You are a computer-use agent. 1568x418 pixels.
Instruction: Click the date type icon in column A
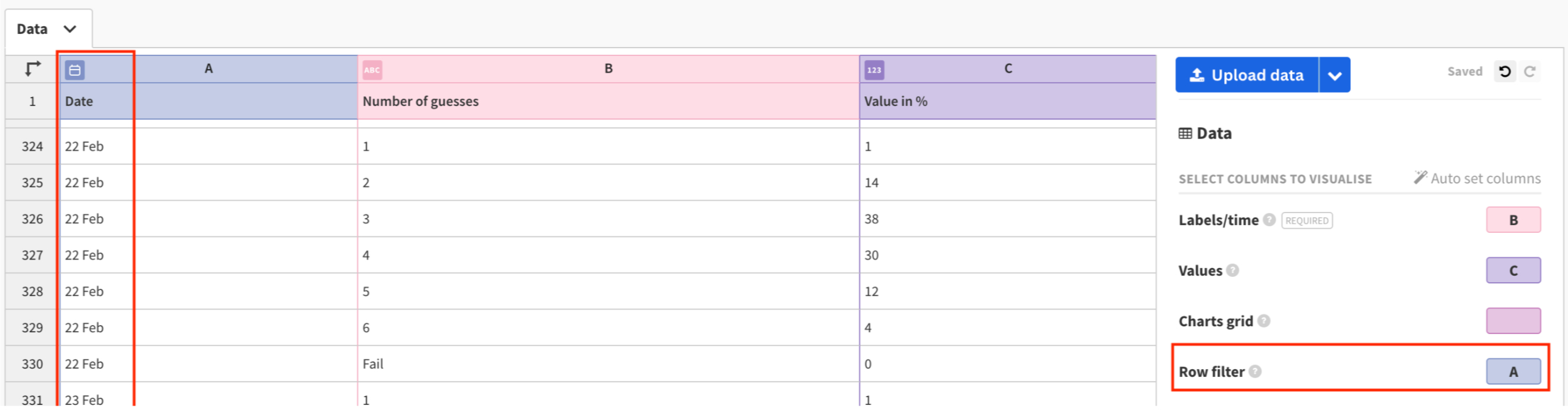point(75,70)
